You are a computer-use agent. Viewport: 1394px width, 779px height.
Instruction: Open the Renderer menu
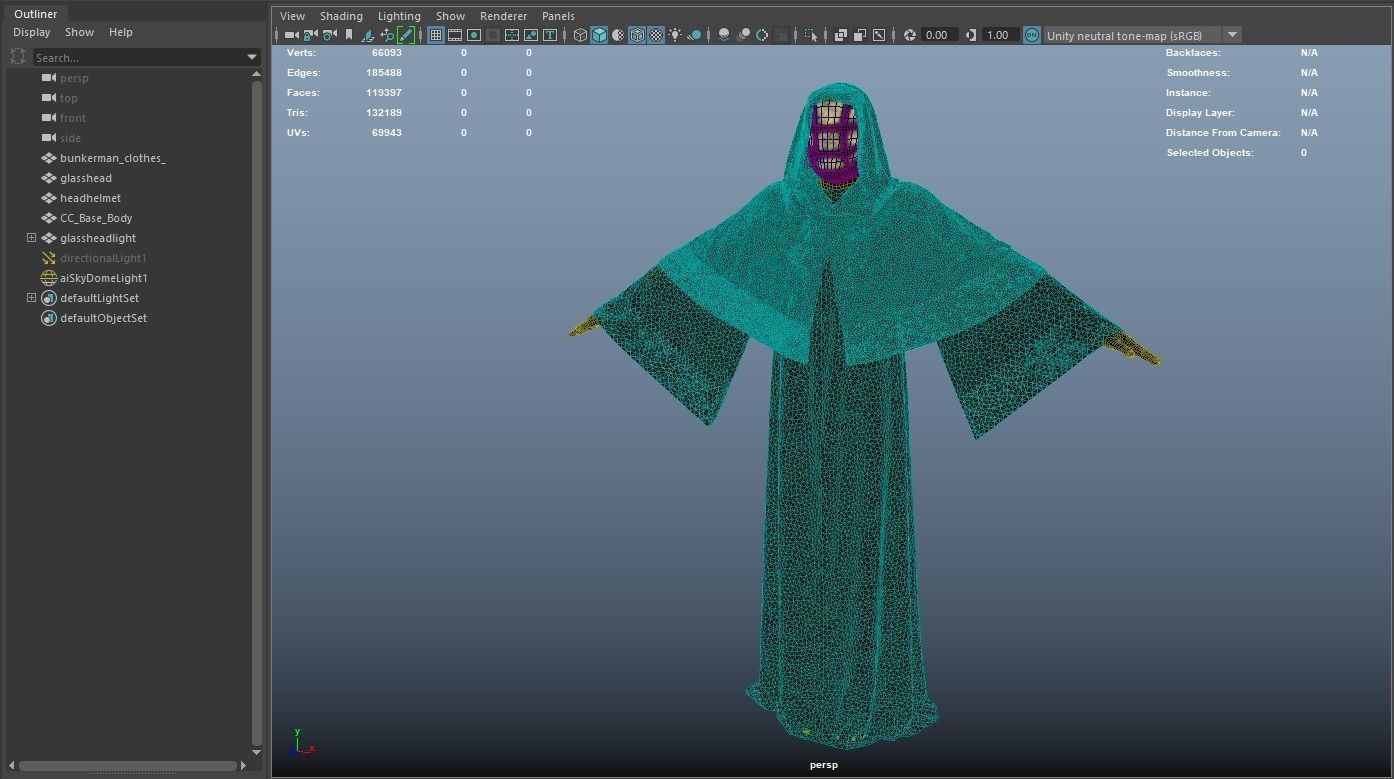coord(503,16)
